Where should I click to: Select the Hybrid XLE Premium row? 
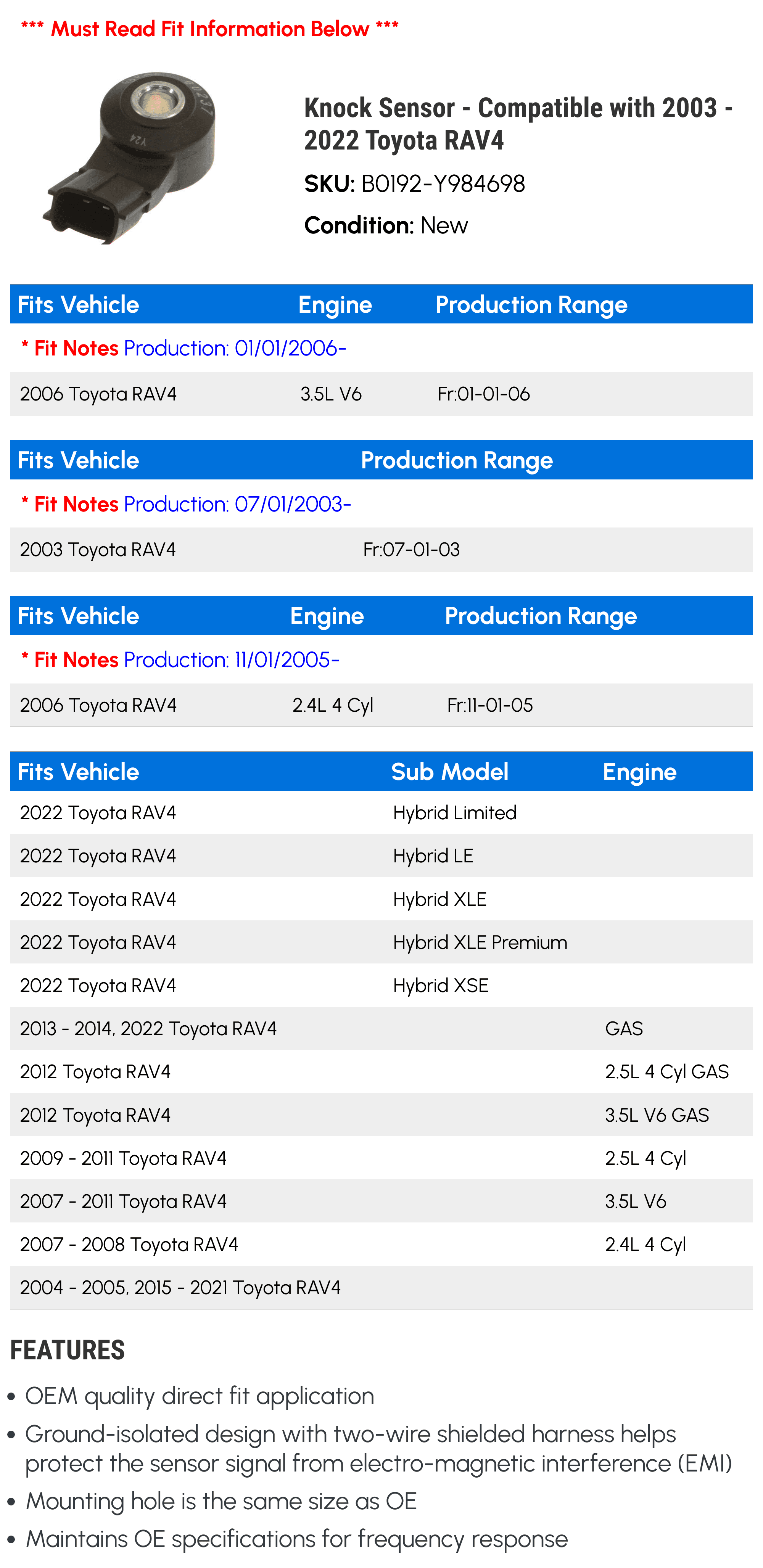tap(381, 942)
